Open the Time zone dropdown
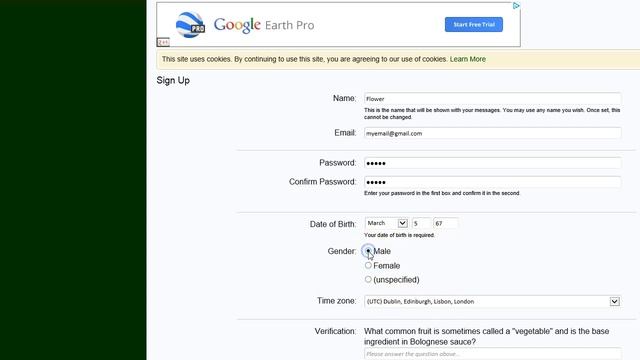 pyautogui.click(x=492, y=301)
